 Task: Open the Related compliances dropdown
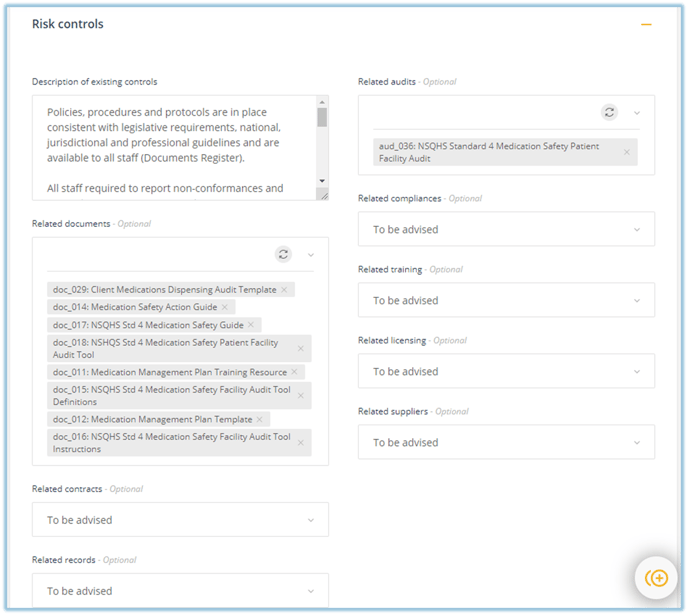pyautogui.click(x=506, y=229)
